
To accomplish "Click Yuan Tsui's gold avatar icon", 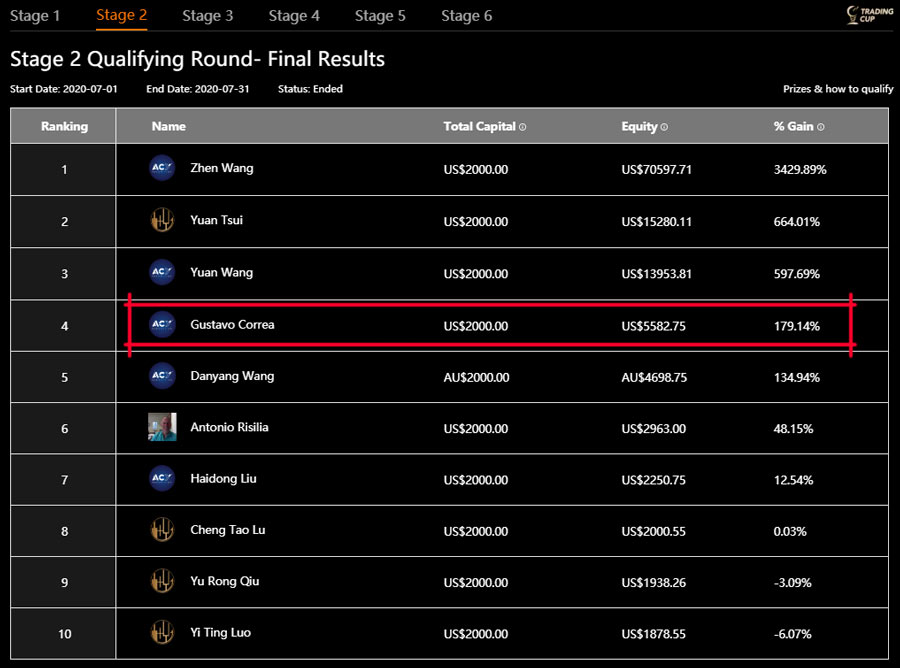I will (162, 221).
